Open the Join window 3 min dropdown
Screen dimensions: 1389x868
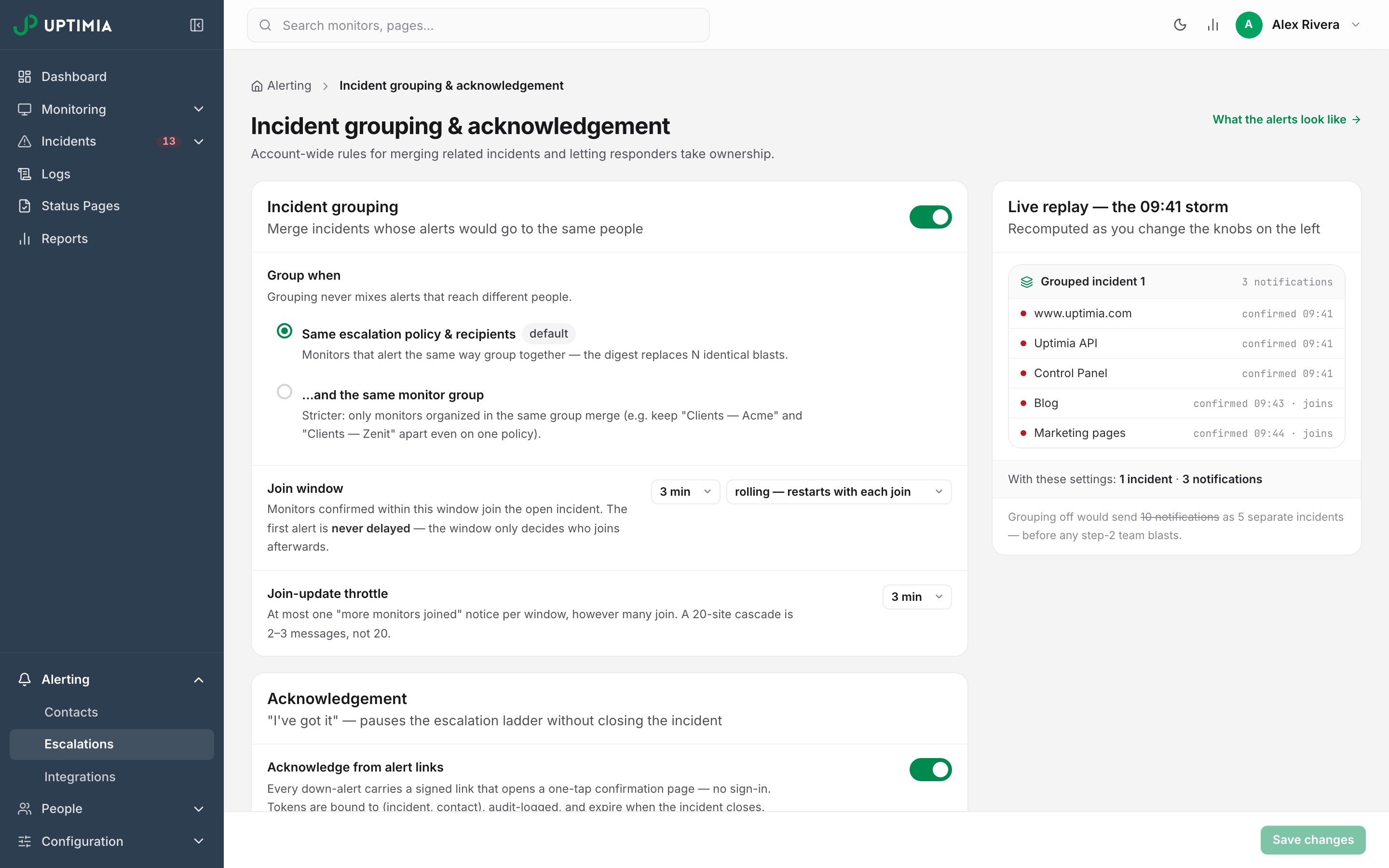685,491
